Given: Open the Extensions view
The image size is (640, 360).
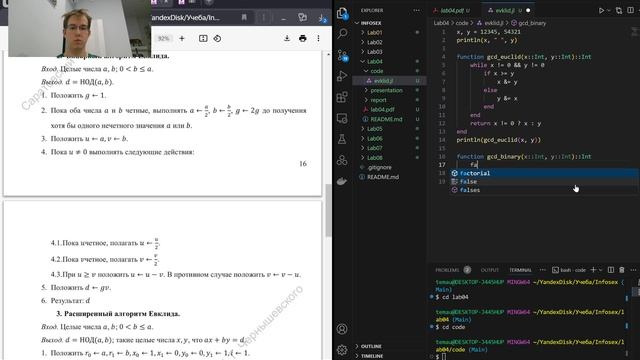Looking at the screenshot, I should [x=342, y=97].
